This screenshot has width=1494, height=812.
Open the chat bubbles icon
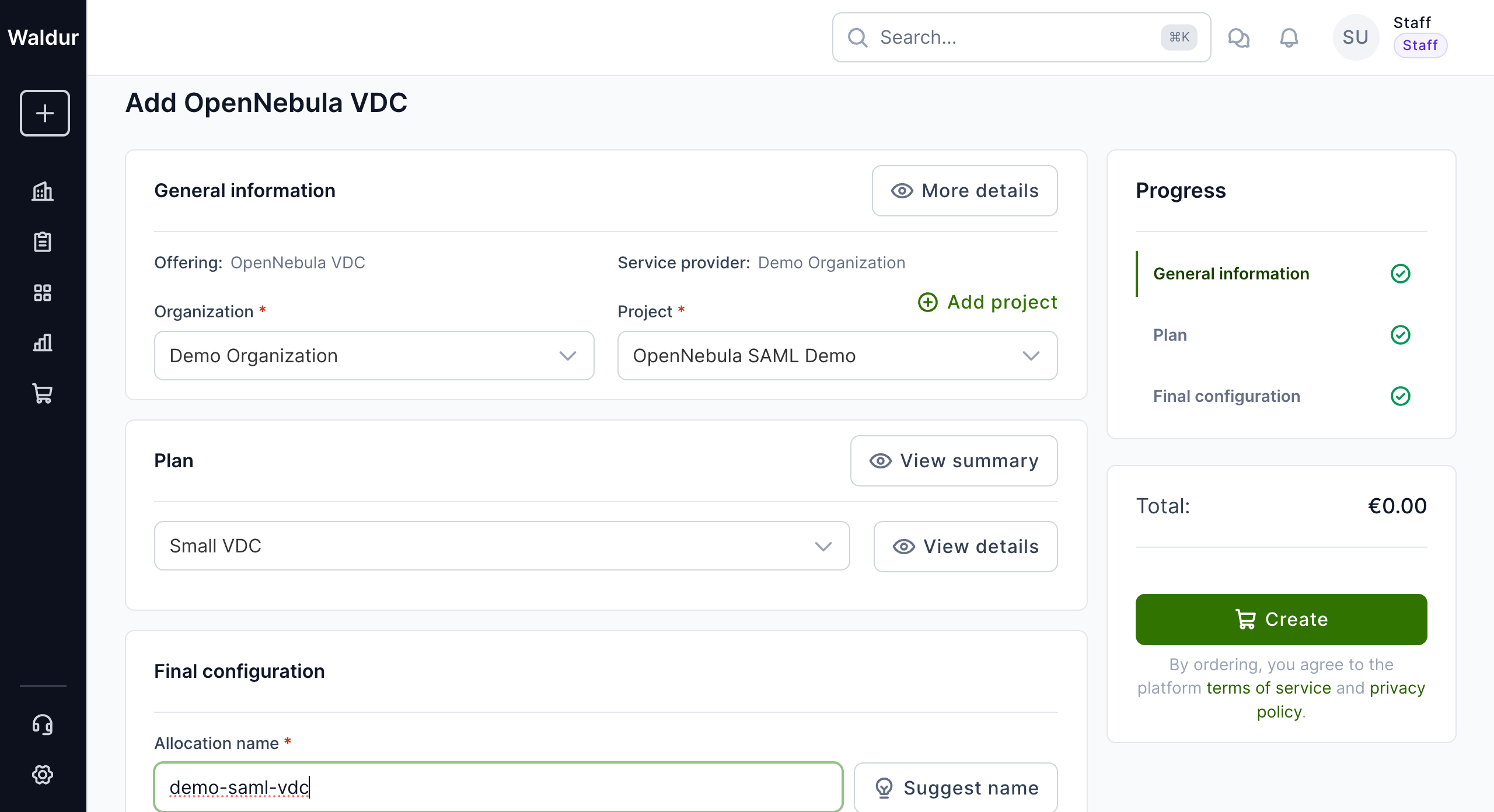[x=1238, y=38]
